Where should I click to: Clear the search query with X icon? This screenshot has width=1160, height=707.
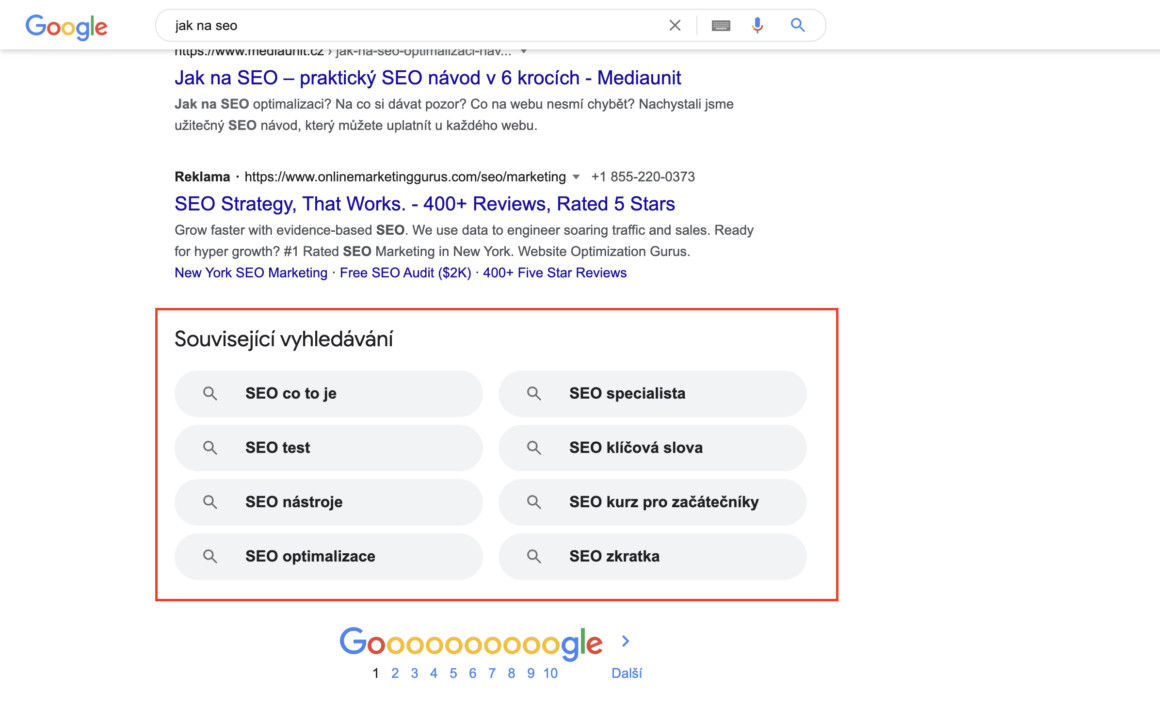(675, 25)
